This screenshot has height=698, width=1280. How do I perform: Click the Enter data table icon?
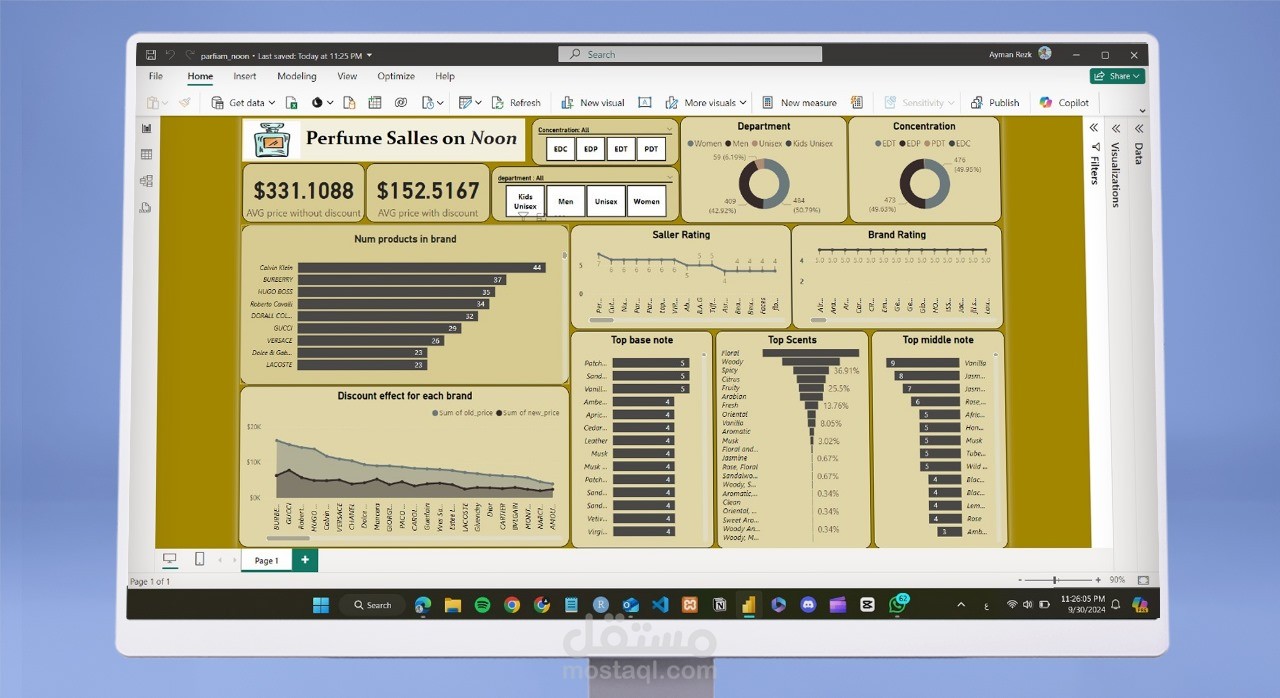pos(375,102)
